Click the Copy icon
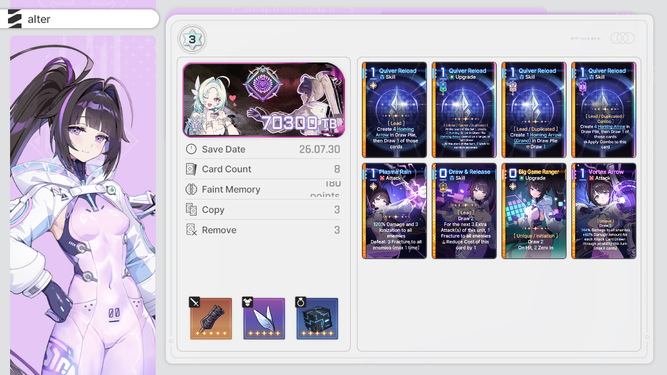This screenshot has width=667, height=375. click(191, 210)
